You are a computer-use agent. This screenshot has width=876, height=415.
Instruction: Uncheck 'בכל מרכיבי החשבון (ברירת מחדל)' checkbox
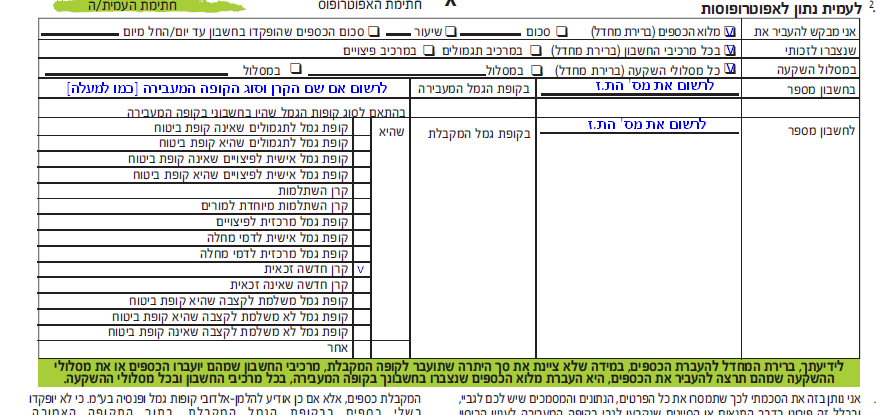[730, 50]
